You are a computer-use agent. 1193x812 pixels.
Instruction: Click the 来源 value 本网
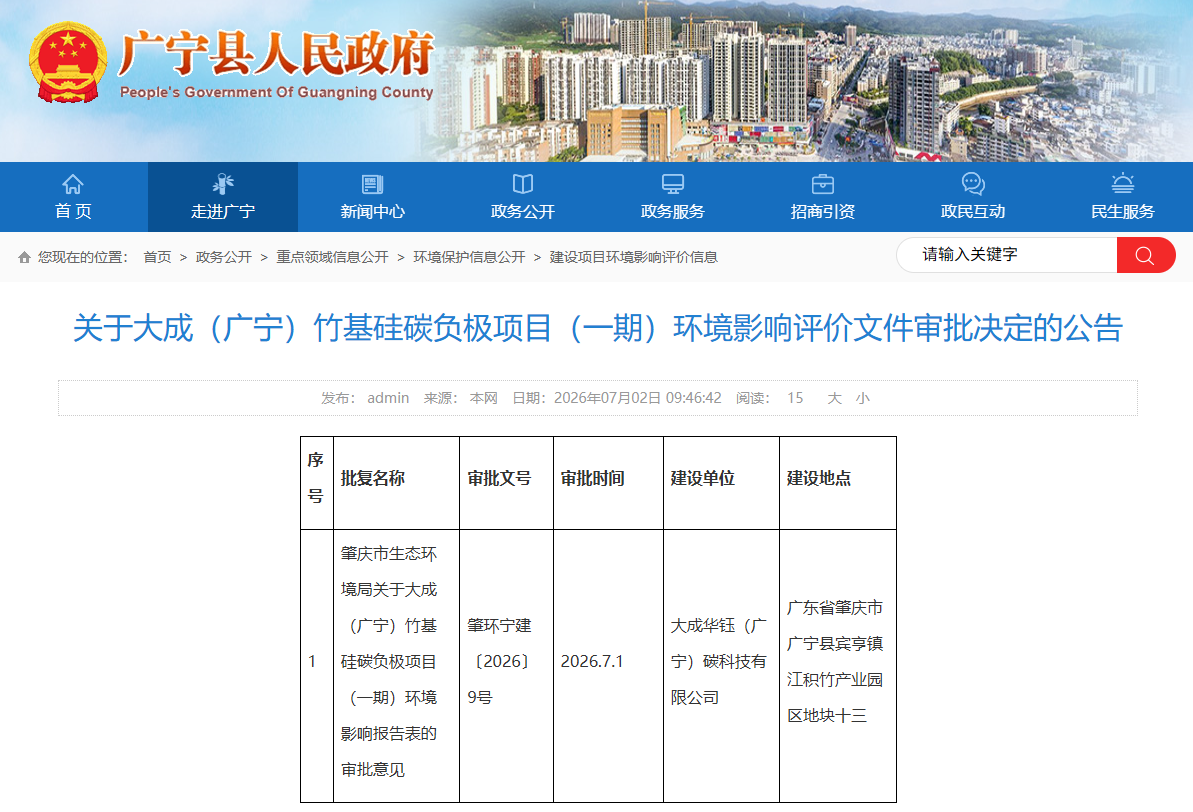[x=484, y=398]
